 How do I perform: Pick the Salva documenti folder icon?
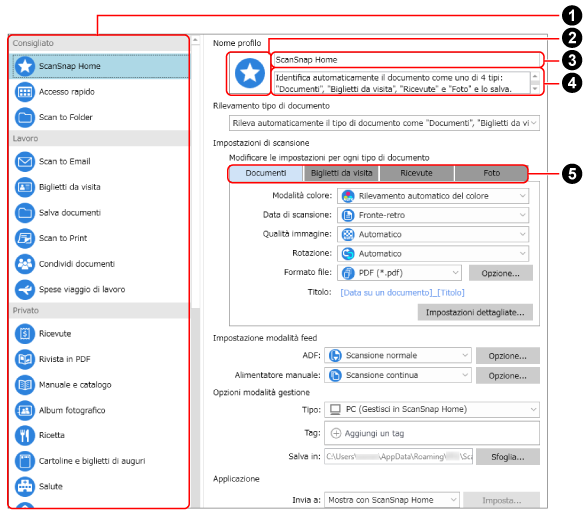tap(25, 213)
